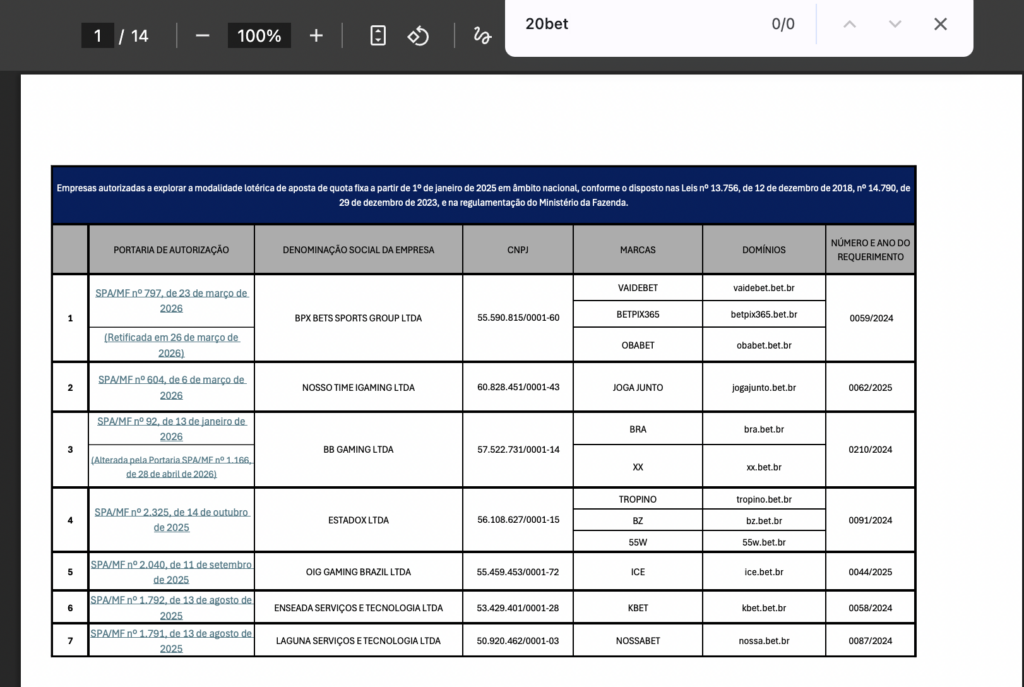Open link SPA/MF nº 2.040, de 11 de setembro
1024x687 pixels.
[x=171, y=572]
